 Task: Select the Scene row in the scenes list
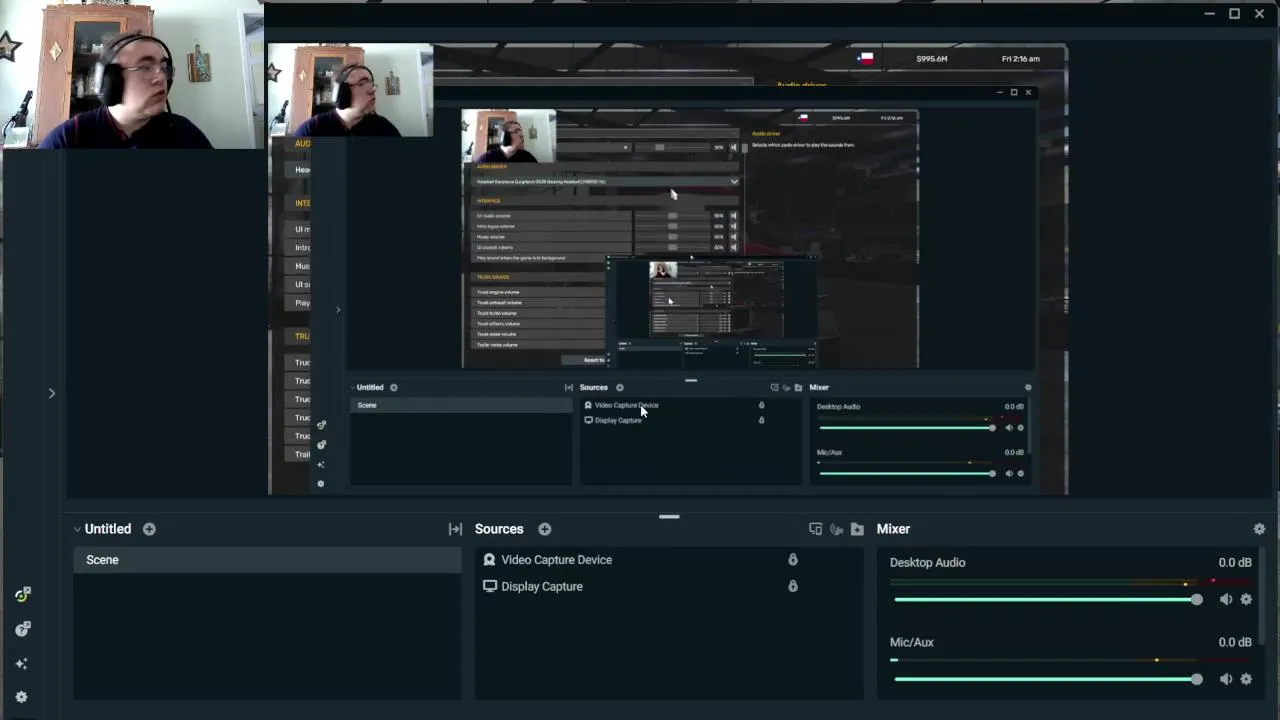point(267,560)
